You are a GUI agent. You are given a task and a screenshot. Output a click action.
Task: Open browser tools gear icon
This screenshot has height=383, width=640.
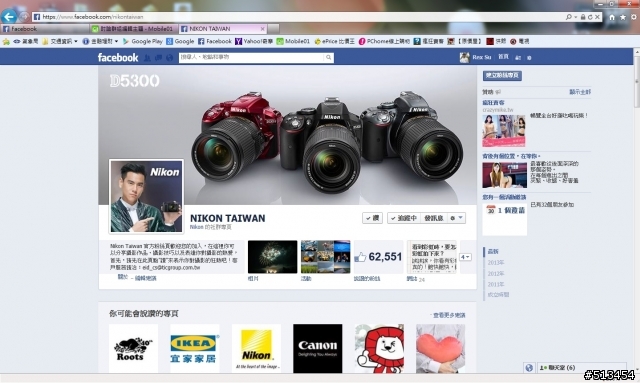(634, 17)
